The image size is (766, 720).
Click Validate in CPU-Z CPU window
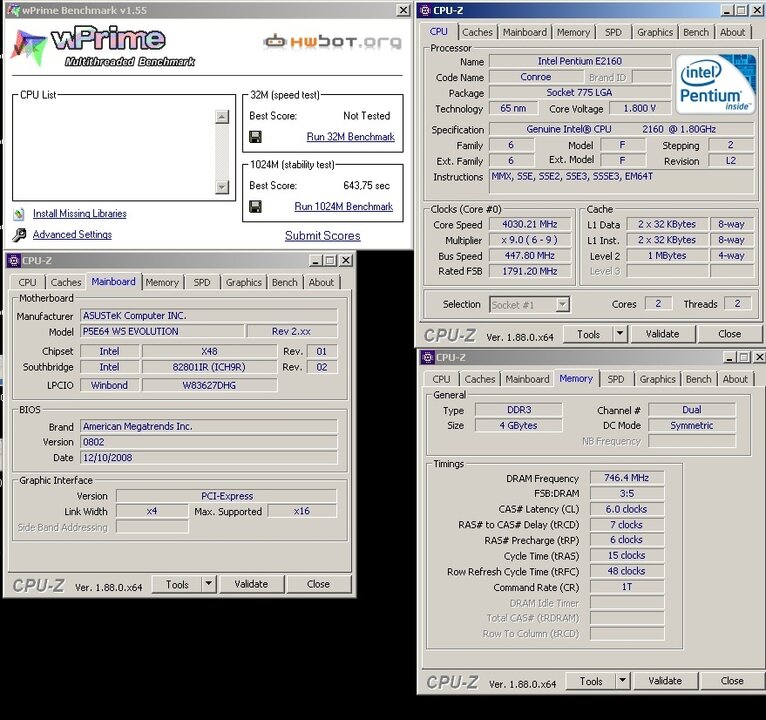[x=662, y=334]
